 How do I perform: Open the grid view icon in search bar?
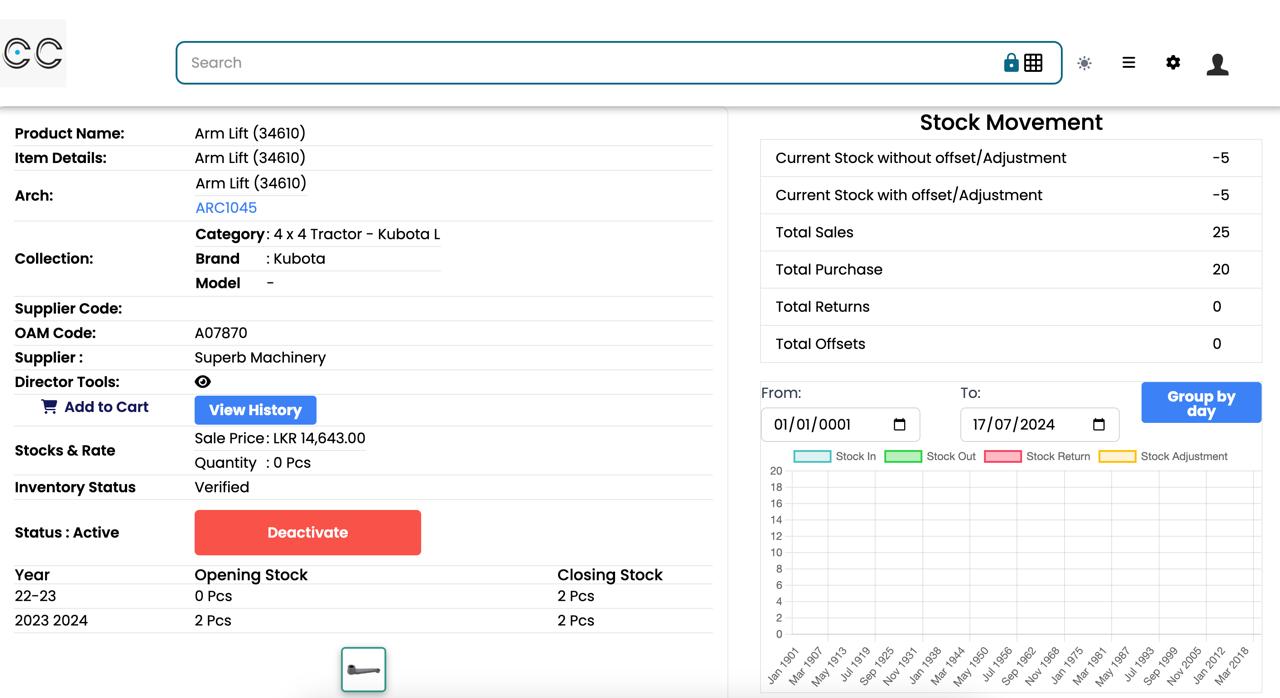pyautogui.click(x=1033, y=63)
